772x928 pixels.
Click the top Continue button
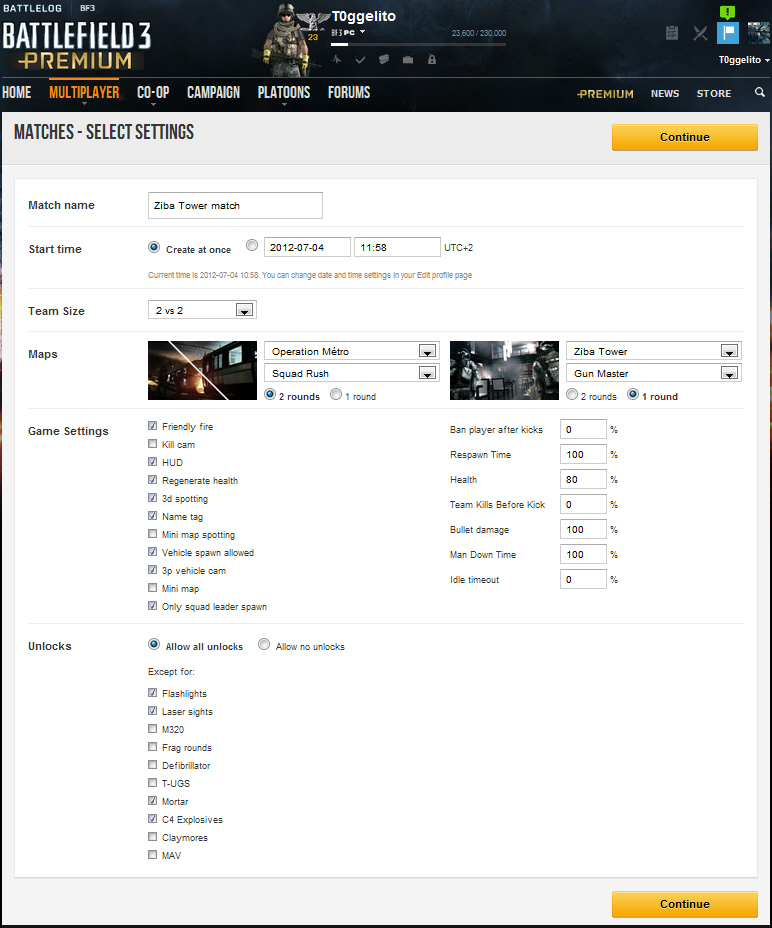[x=684, y=137]
